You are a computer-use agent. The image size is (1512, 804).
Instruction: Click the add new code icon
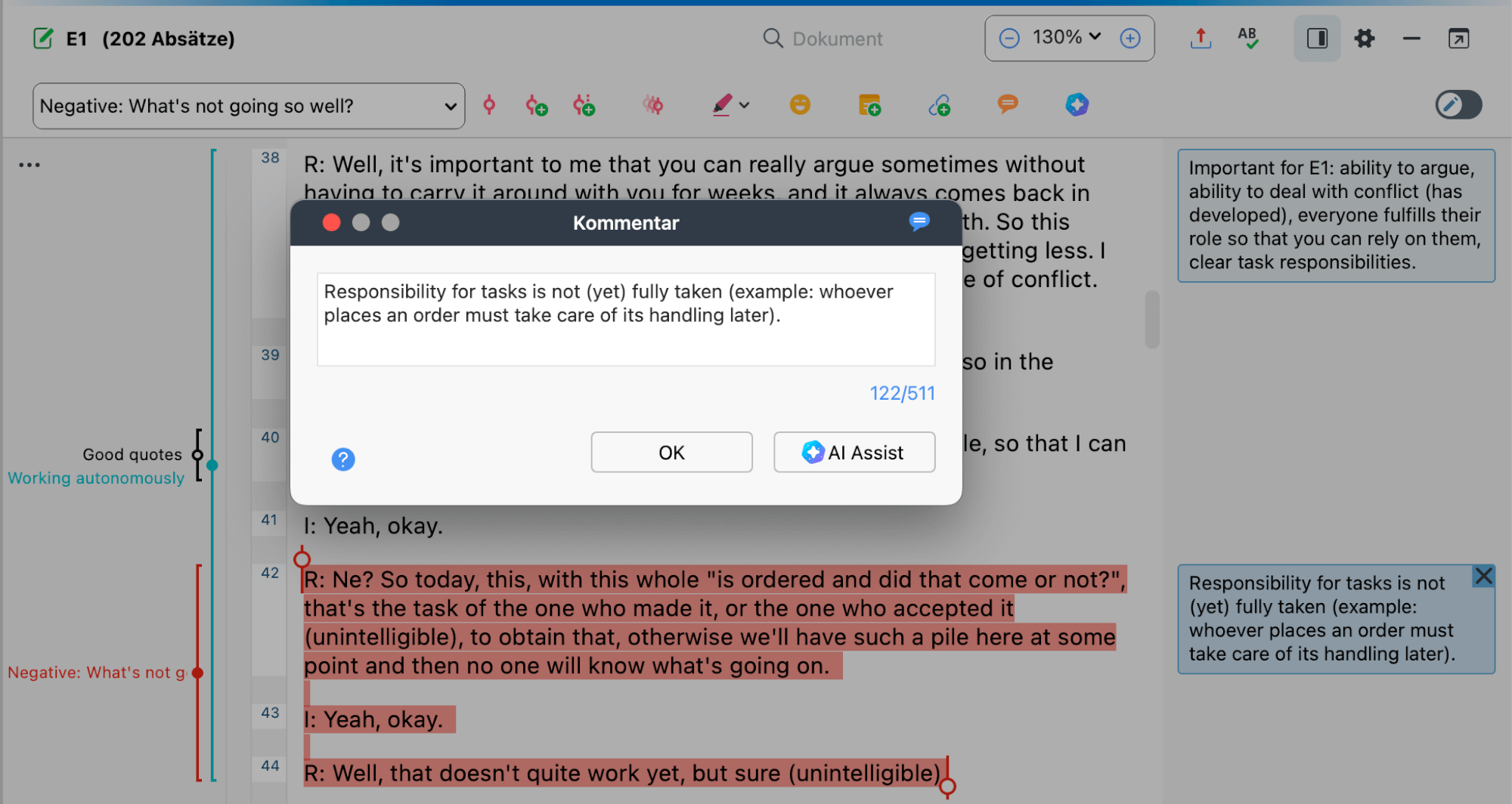click(537, 105)
